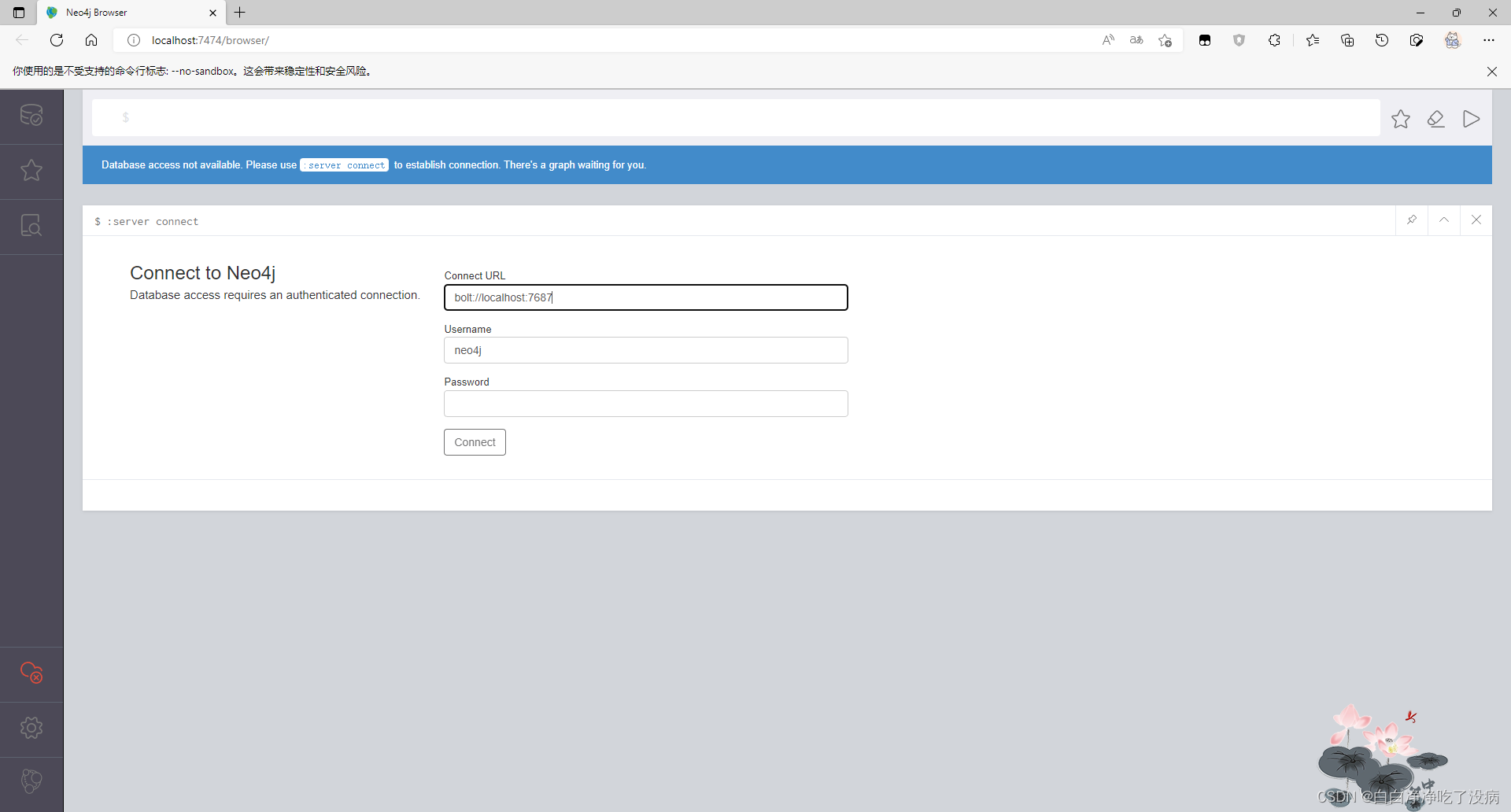
Task: Close the Neo4j Browser tab
Action: point(212,13)
